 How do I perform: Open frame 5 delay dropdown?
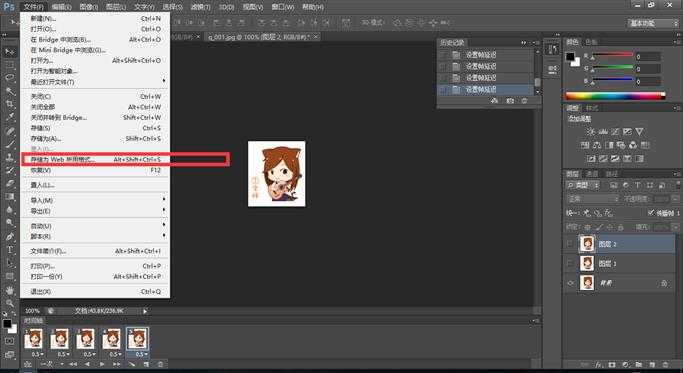141,354
